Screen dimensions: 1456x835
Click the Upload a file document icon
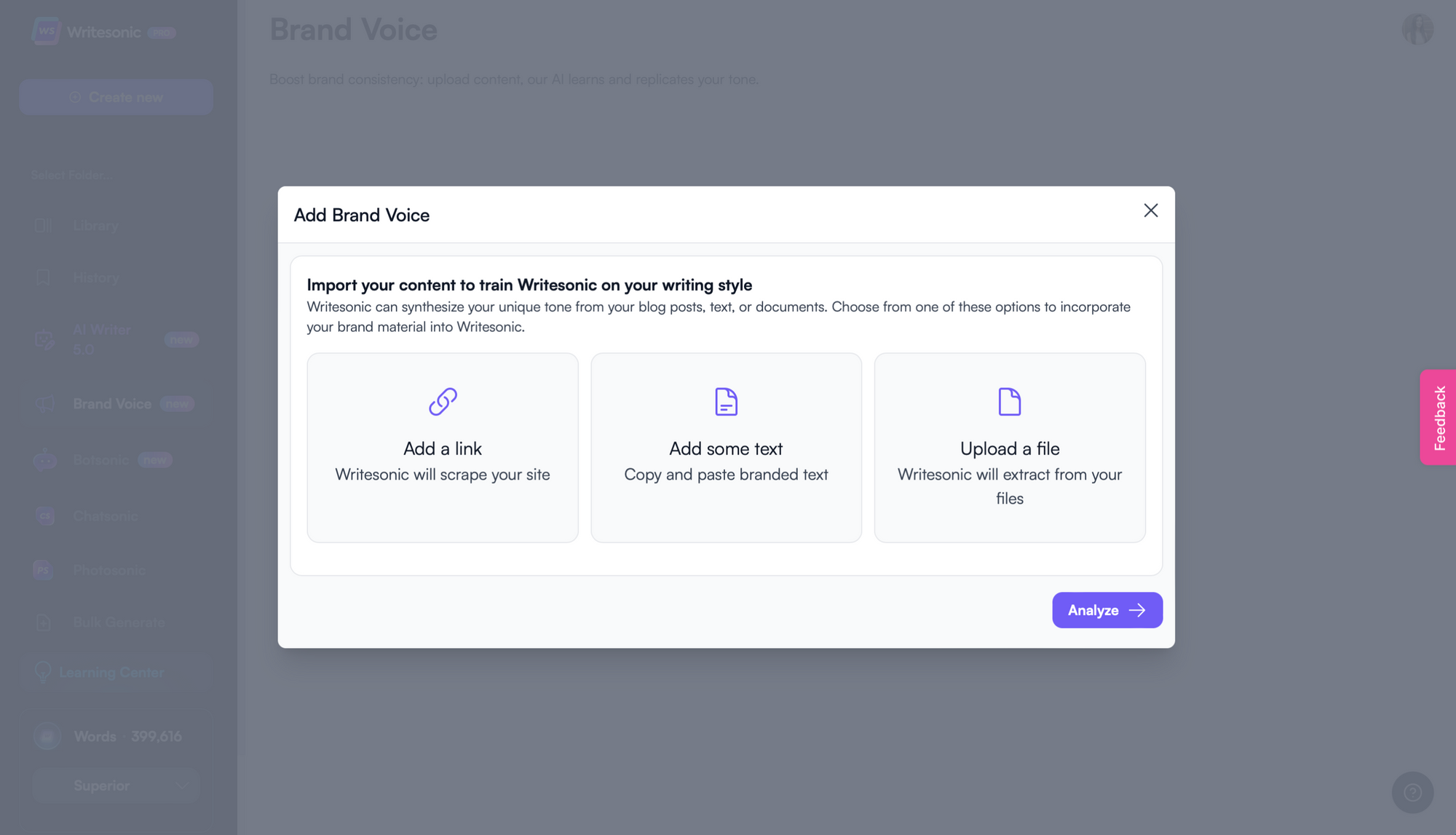pyautogui.click(x=1009, y=400)
